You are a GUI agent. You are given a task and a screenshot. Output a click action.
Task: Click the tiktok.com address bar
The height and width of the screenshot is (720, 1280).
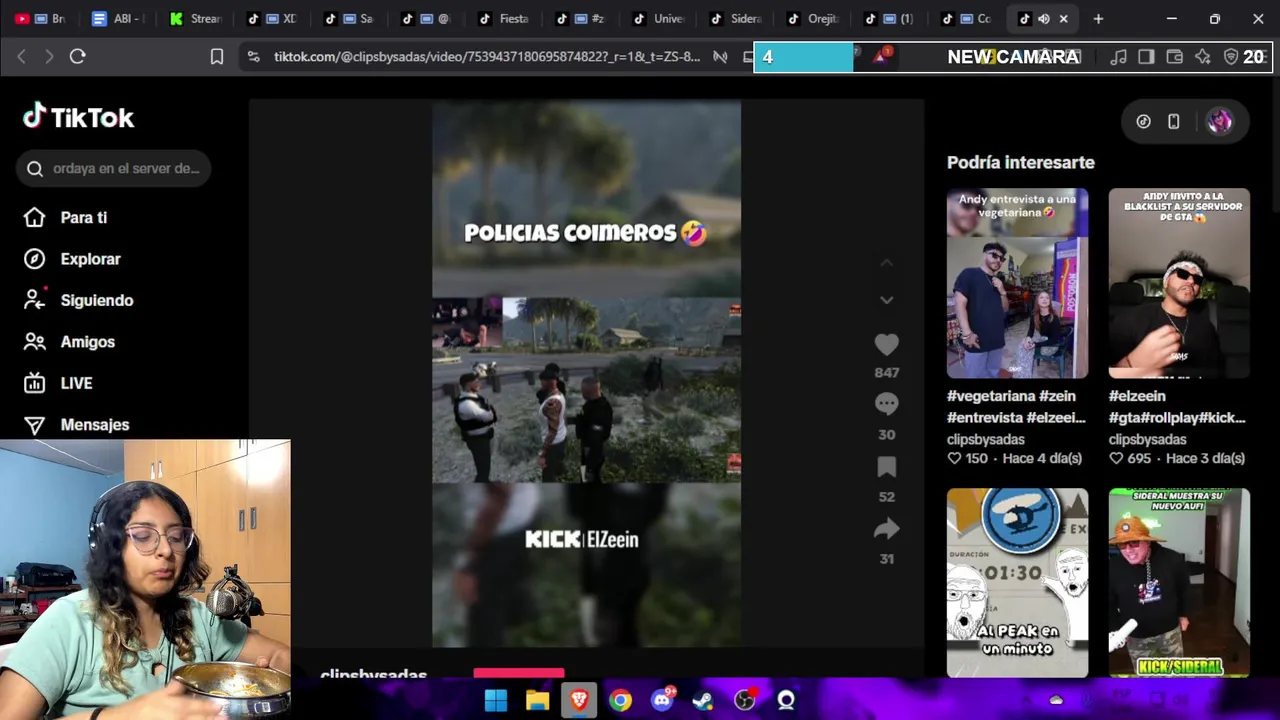[x=486, y=57]
